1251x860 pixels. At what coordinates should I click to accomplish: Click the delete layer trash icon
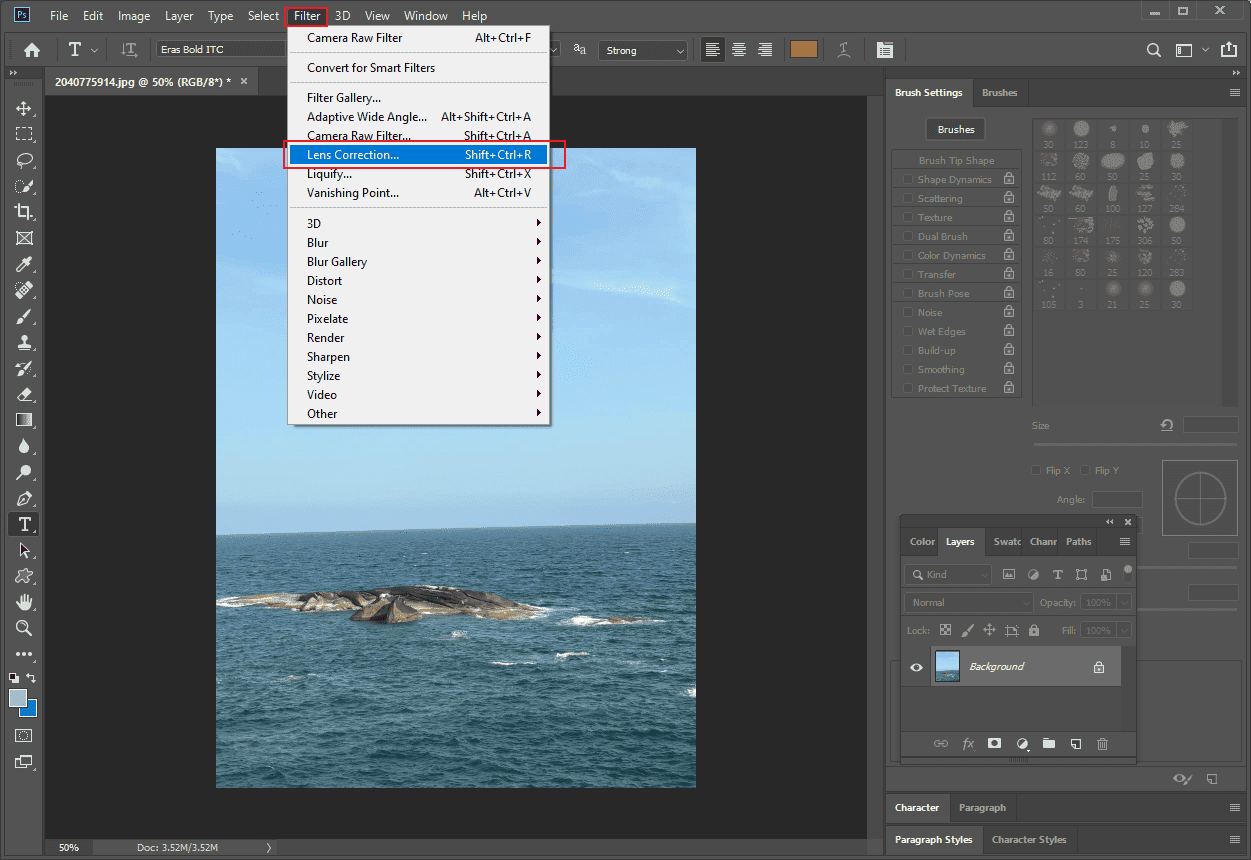(1104, 743)
